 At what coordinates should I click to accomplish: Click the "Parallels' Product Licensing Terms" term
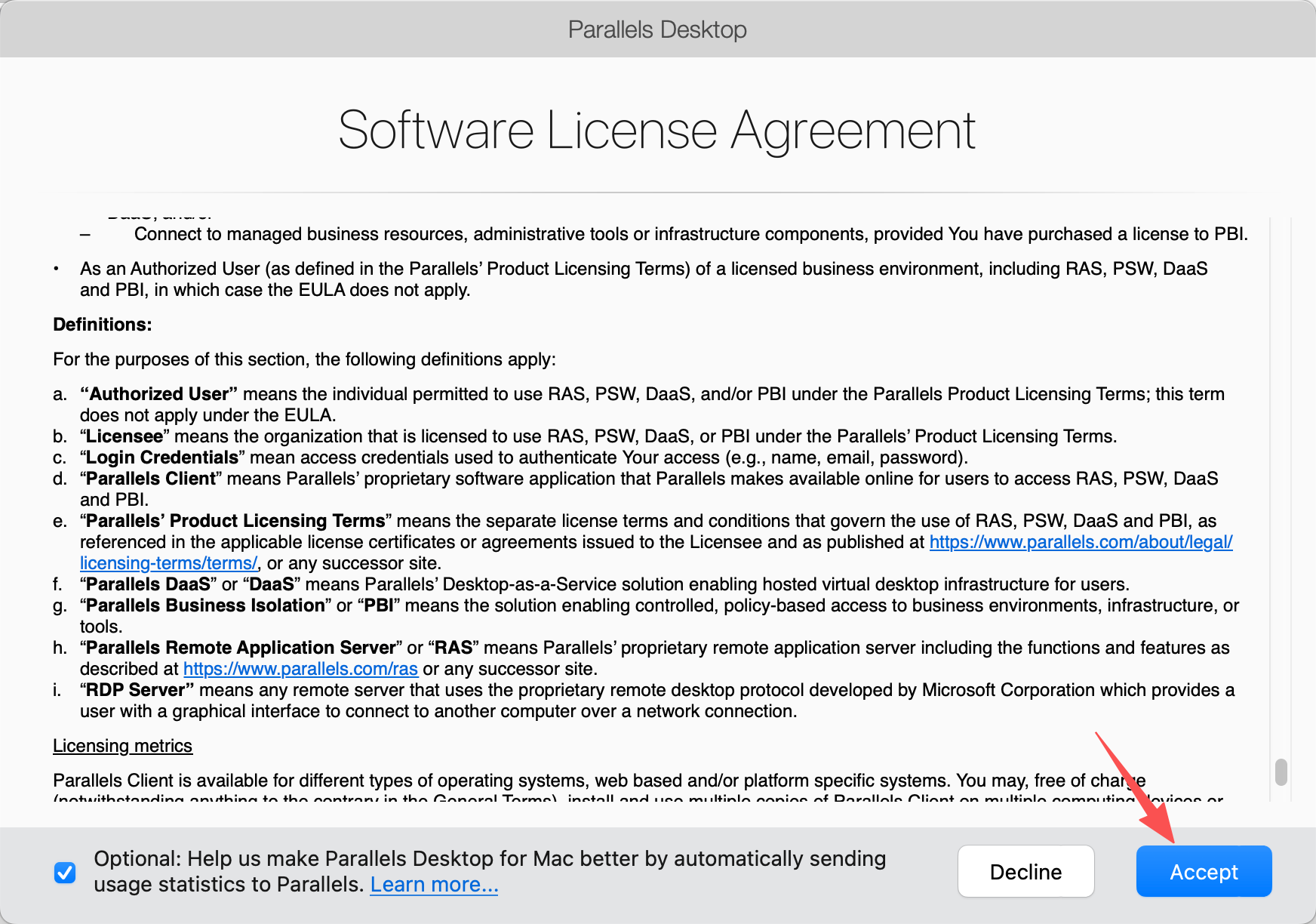coord(235,521)
